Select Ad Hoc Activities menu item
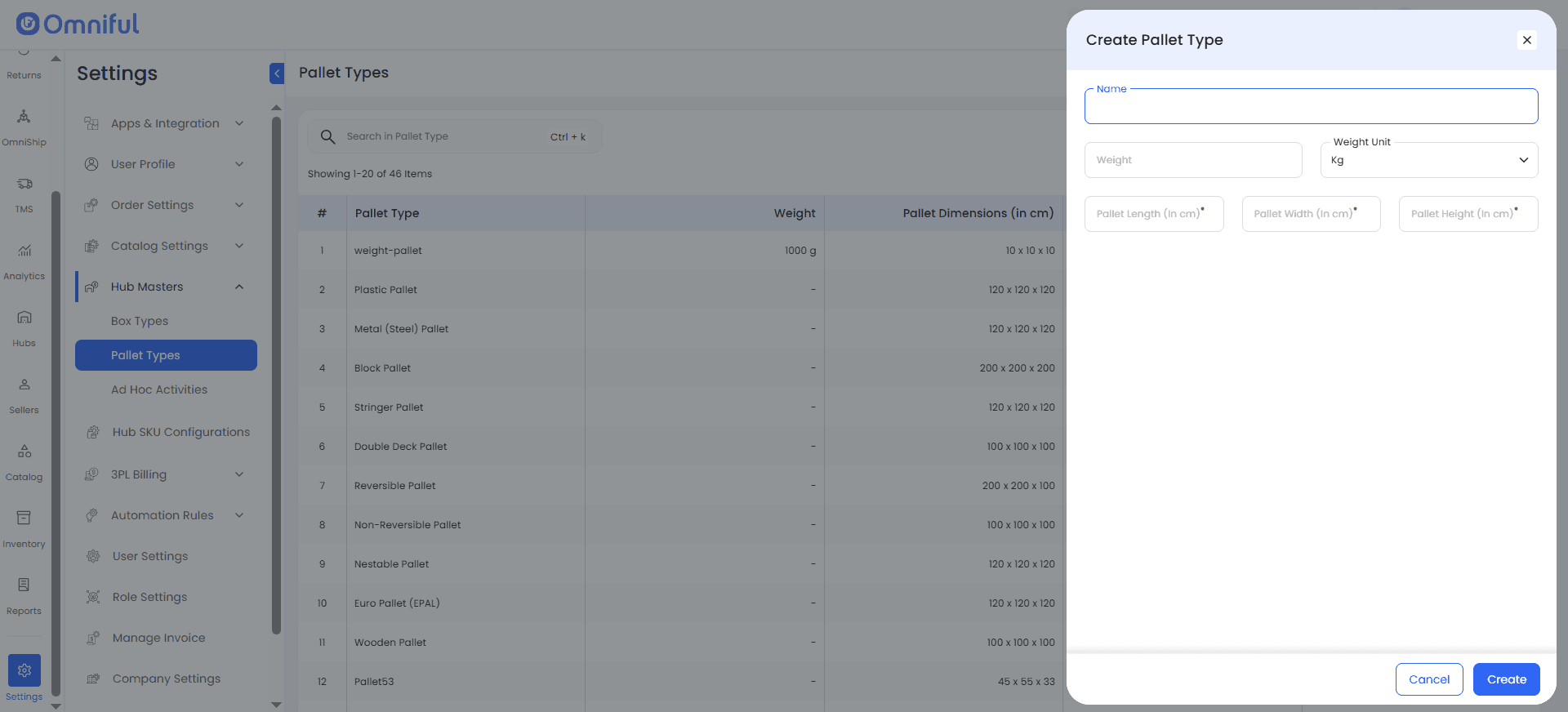This screenshot has width=1568, height=712. click(159, 389)
